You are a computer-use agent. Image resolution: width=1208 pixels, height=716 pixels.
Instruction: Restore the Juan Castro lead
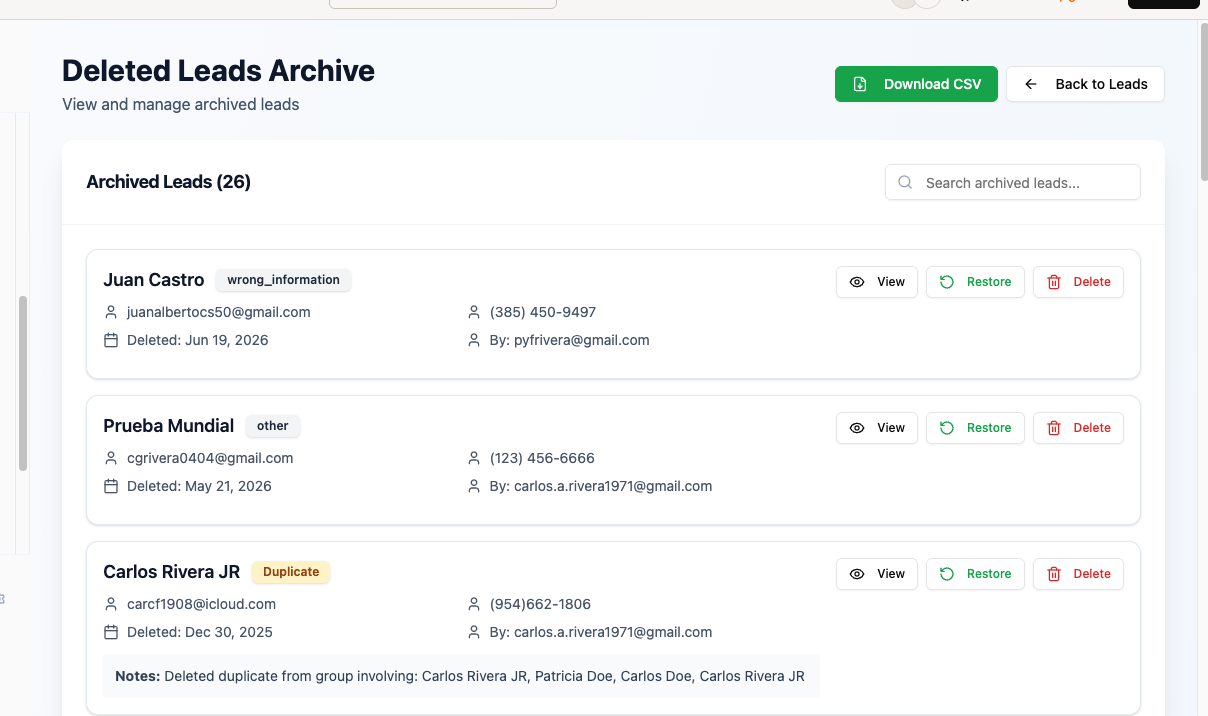coord(975,282)
